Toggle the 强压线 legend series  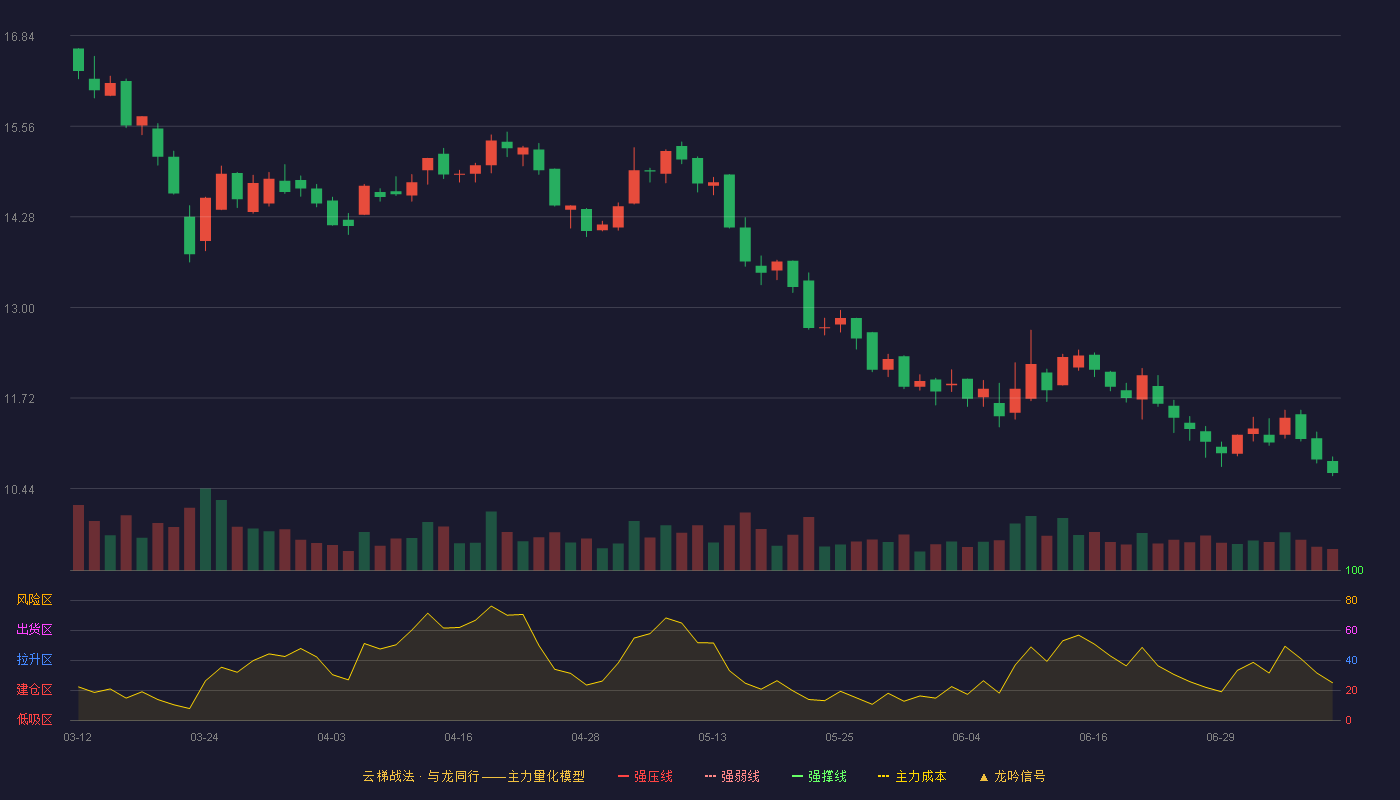645,776
